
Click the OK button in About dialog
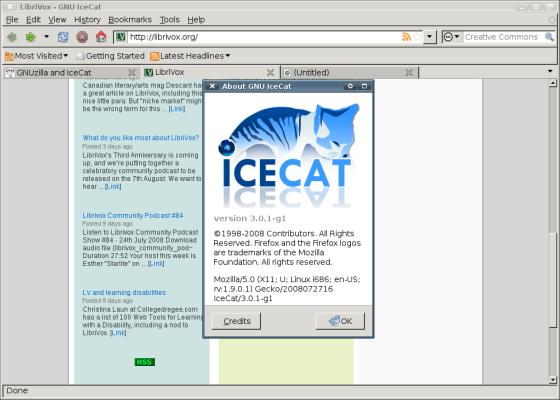[340, 321]
